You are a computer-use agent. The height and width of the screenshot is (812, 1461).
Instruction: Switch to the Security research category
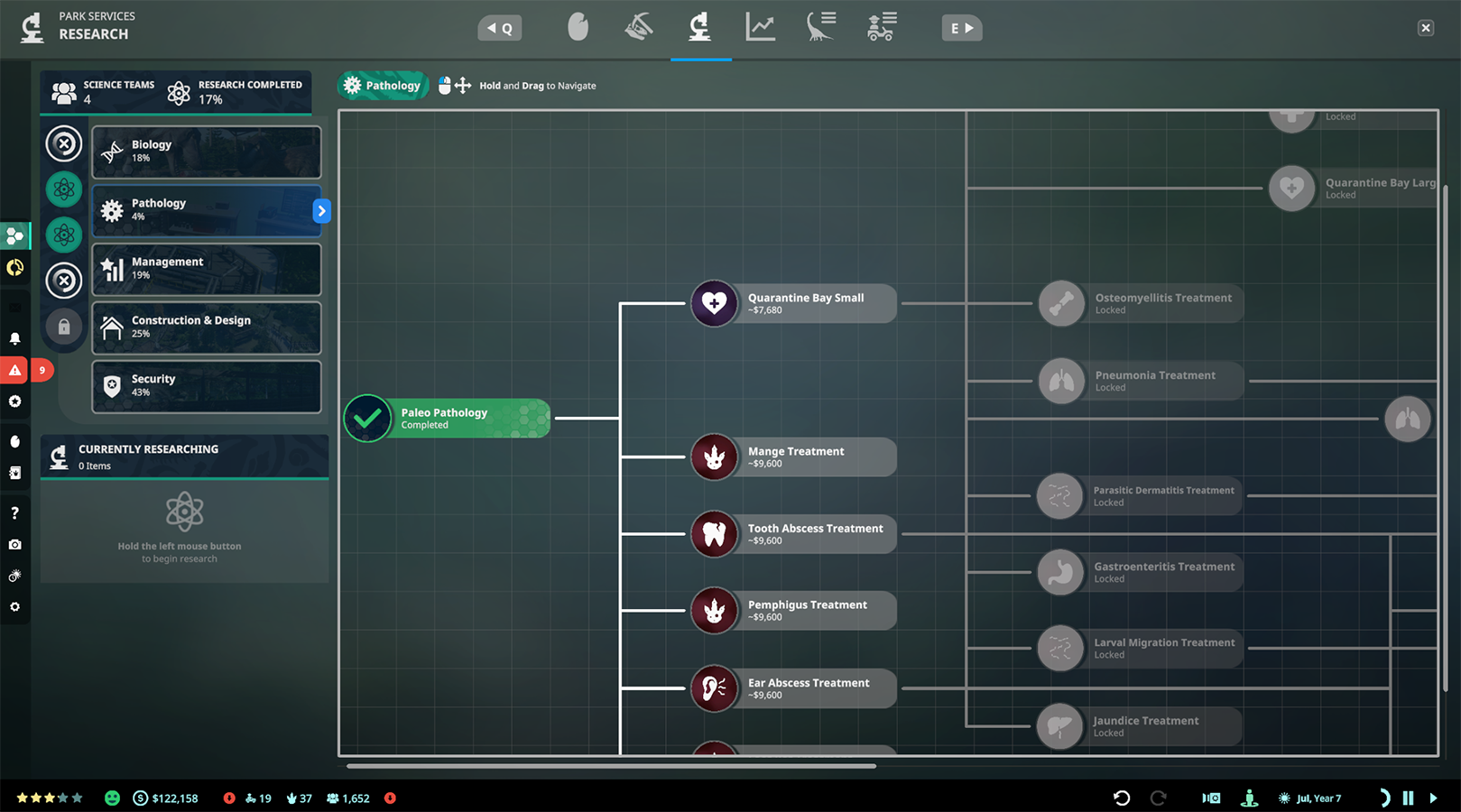(x=207, y=386)
